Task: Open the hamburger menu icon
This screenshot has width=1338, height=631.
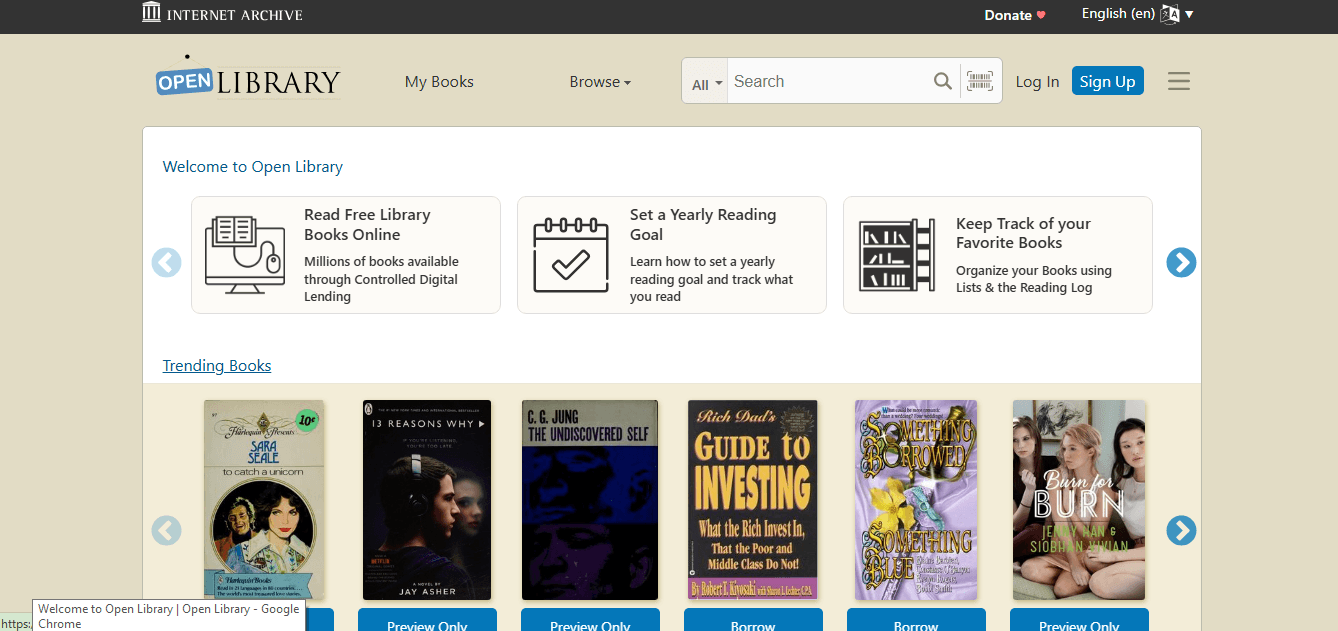Action: 1179,81
